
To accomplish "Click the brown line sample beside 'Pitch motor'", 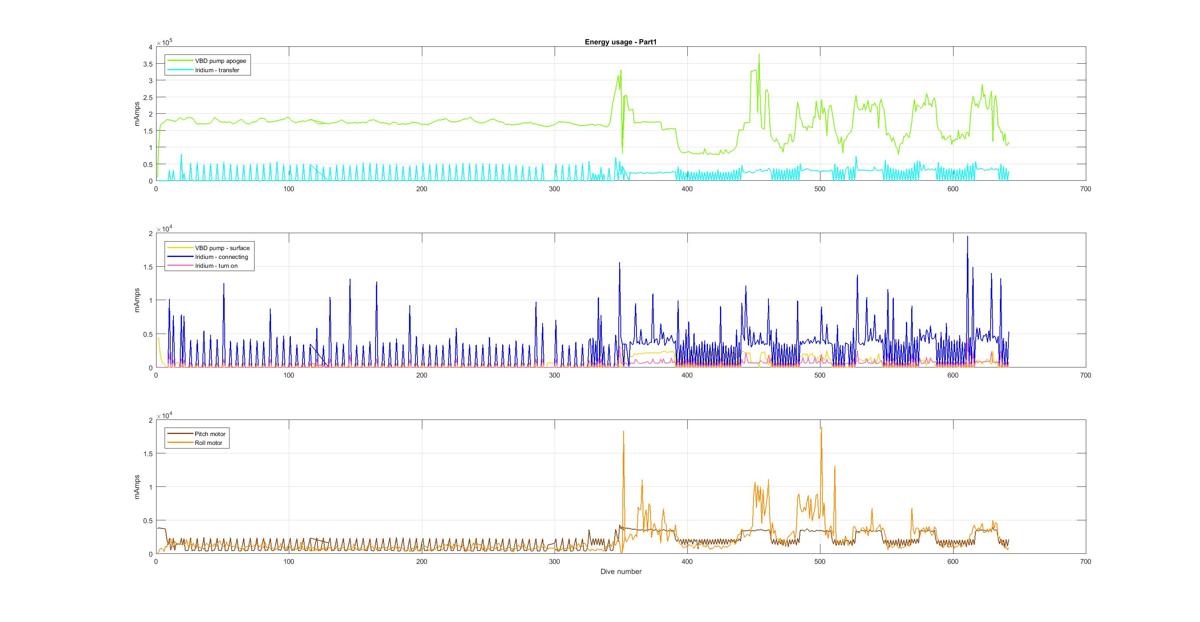I will pos(179,434).
